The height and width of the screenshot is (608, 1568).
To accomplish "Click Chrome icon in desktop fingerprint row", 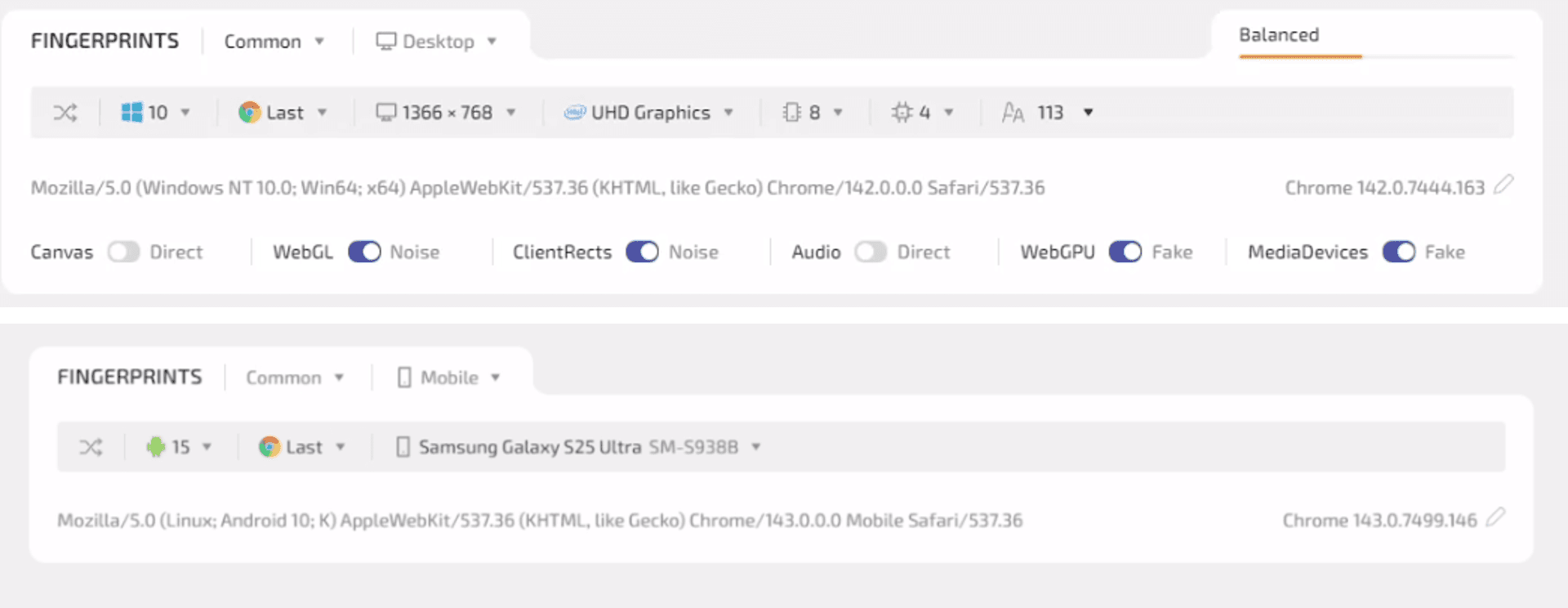I will [249, 112].
